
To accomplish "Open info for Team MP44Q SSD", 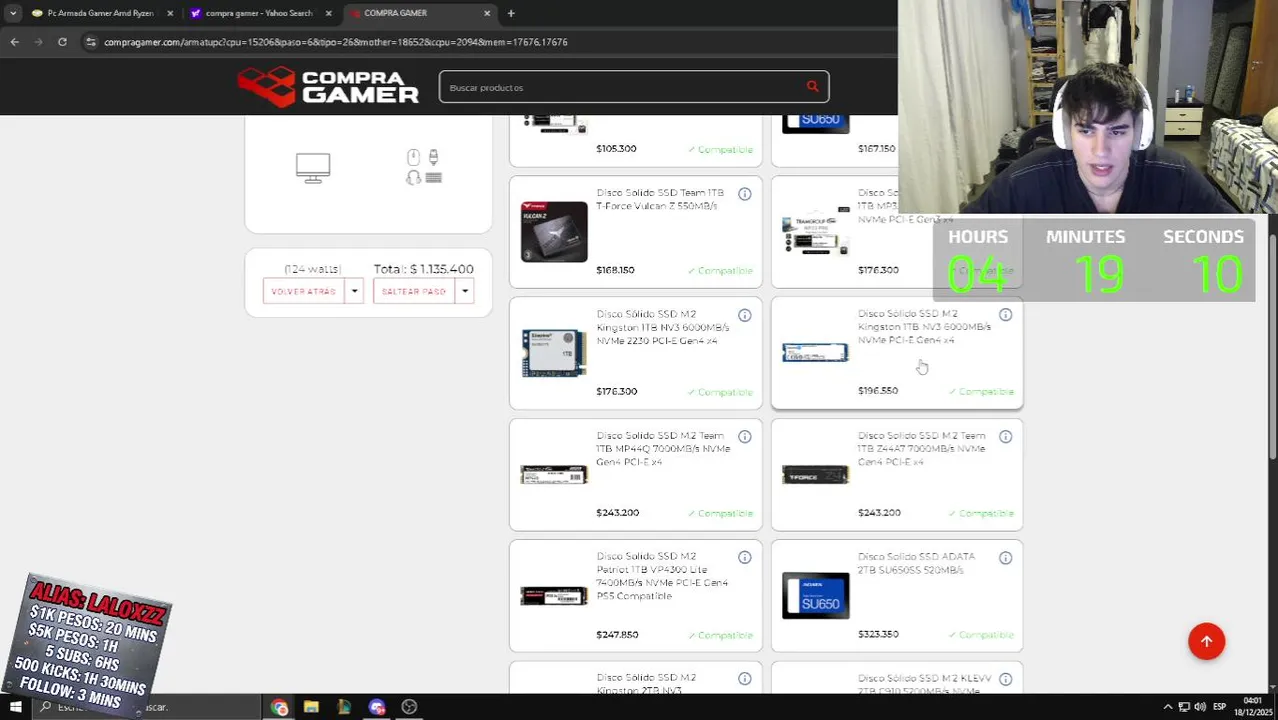I will pos(744,437).
